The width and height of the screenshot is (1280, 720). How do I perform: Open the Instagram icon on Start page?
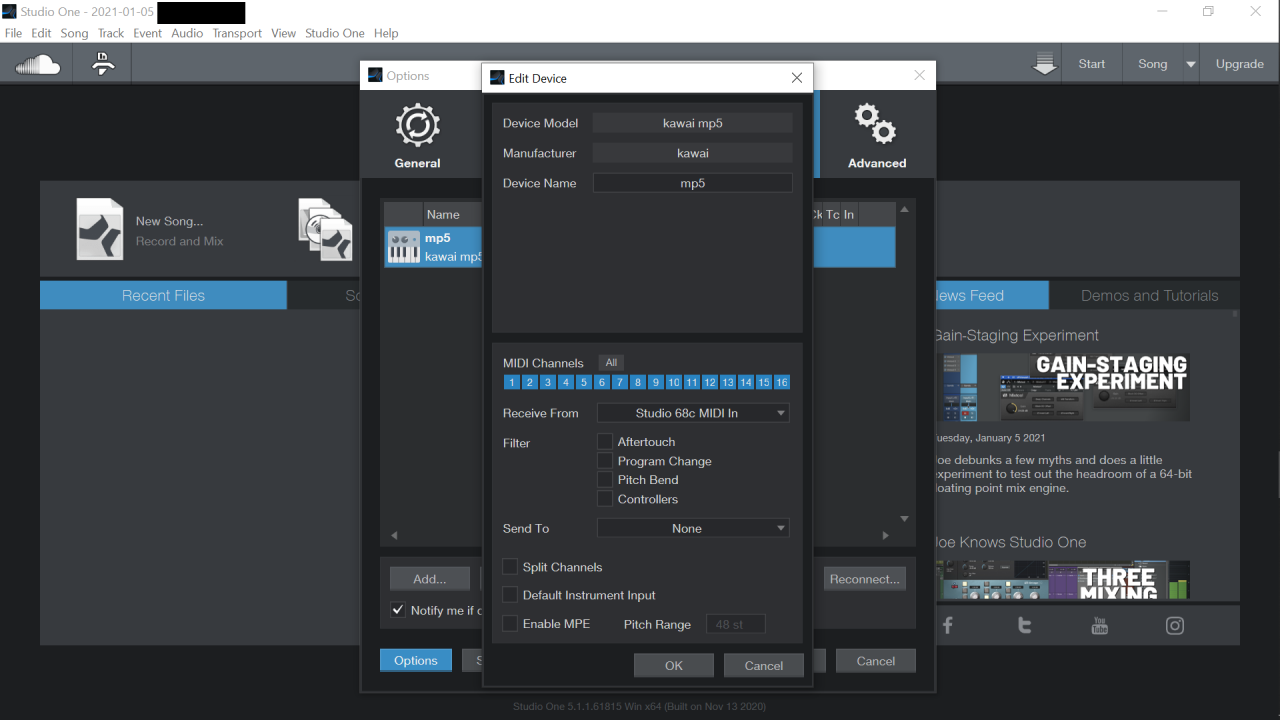click(x=1175, y=626)
